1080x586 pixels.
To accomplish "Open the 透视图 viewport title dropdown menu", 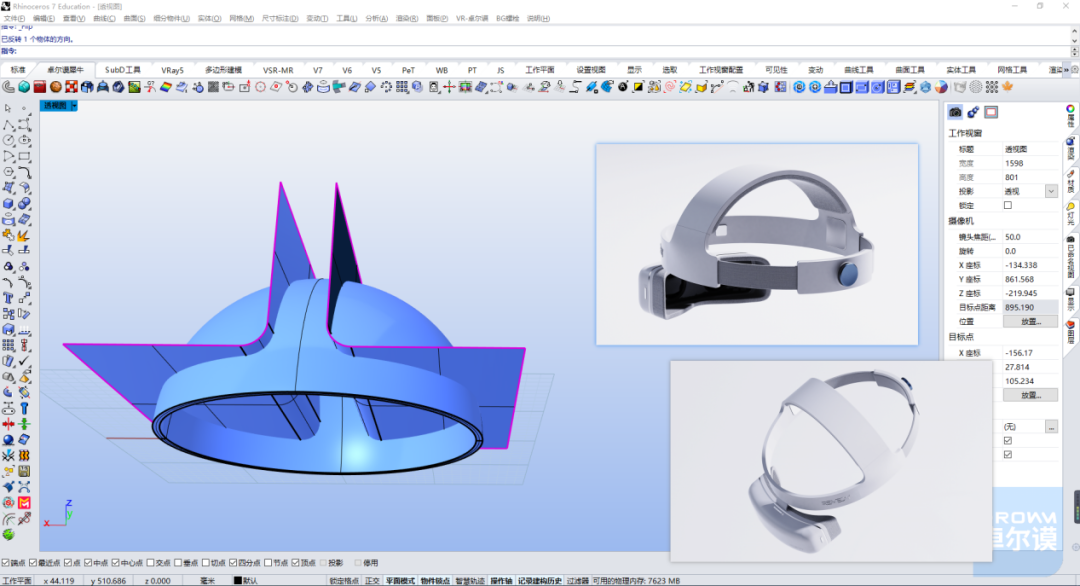I will [73, 105].
